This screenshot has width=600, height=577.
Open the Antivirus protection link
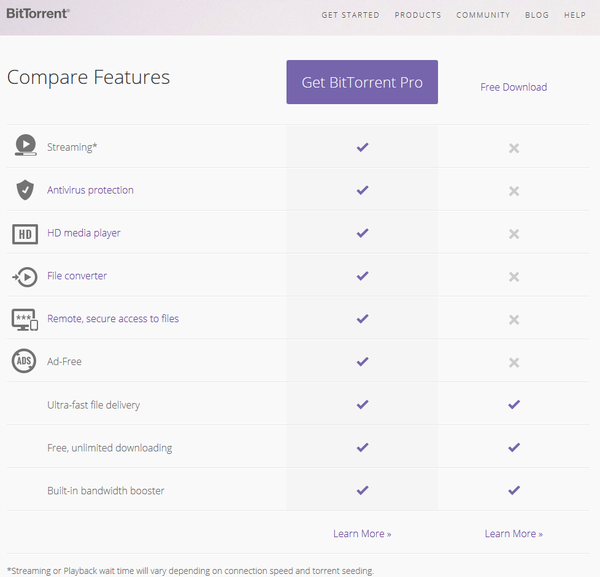point(90,190)
